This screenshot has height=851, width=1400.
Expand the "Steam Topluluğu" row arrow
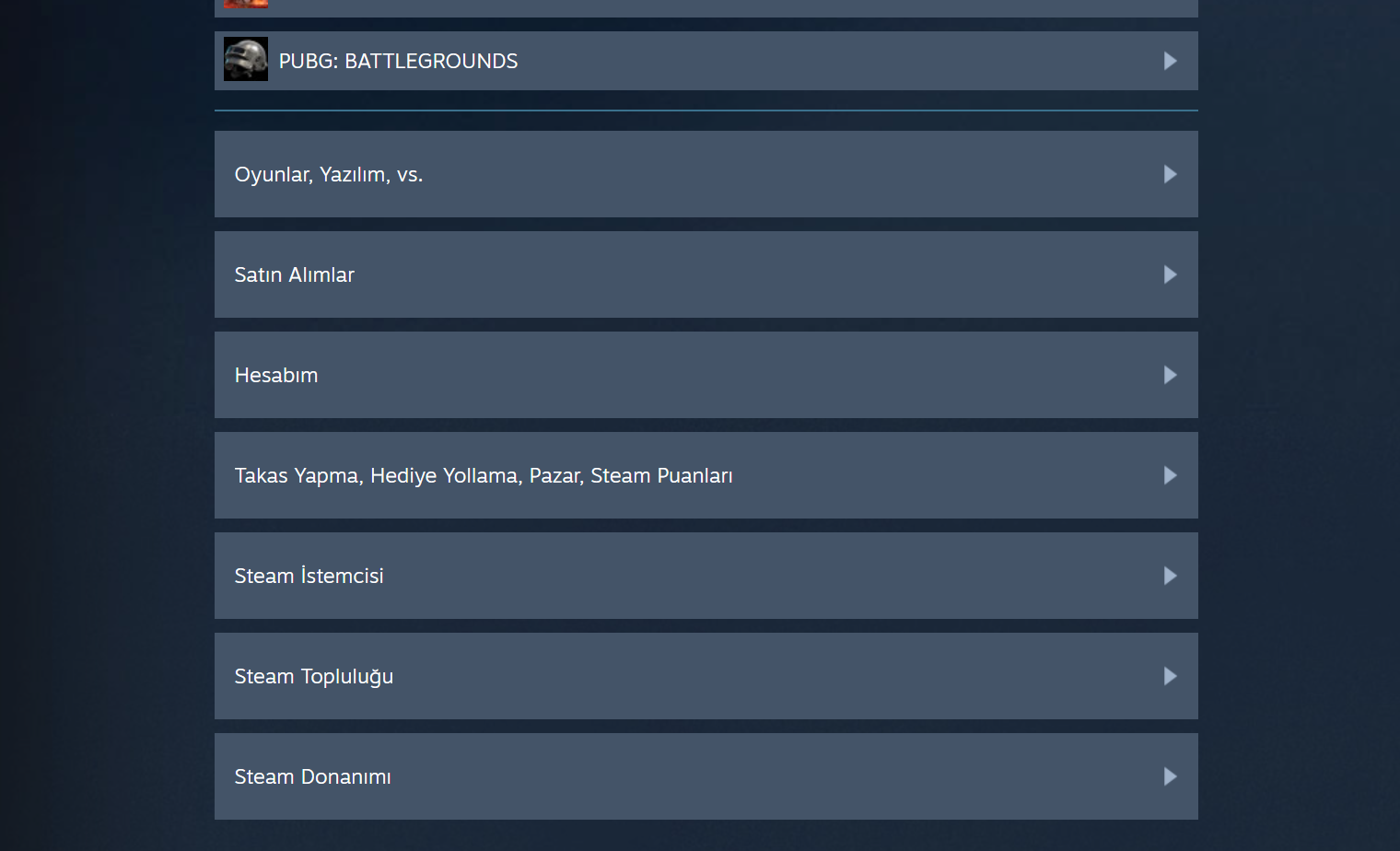tap(1171, 676)
